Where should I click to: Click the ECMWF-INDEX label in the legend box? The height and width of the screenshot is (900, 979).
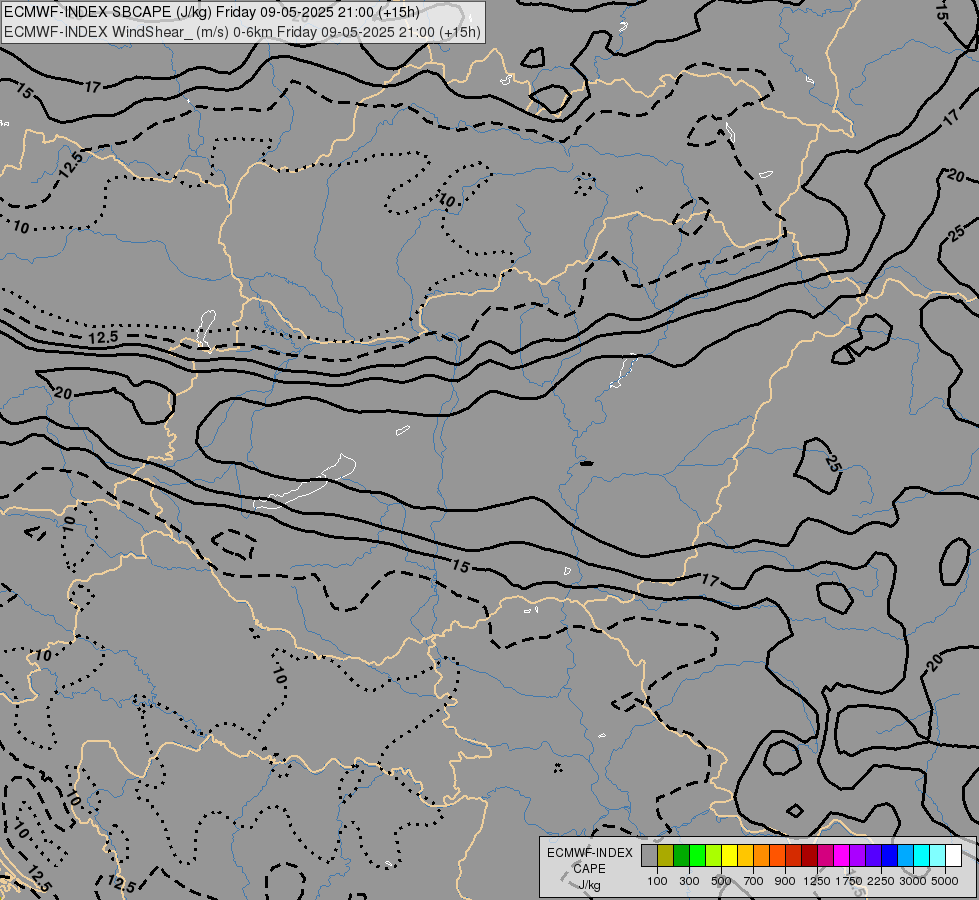pyautogui.click(x=589, y=853)
